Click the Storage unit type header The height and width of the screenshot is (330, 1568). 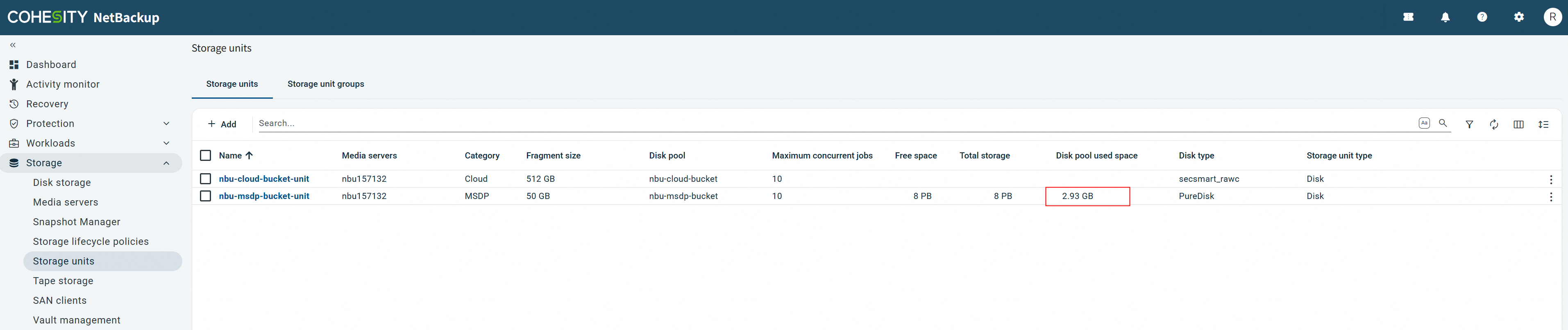(x=1339, y=156)
